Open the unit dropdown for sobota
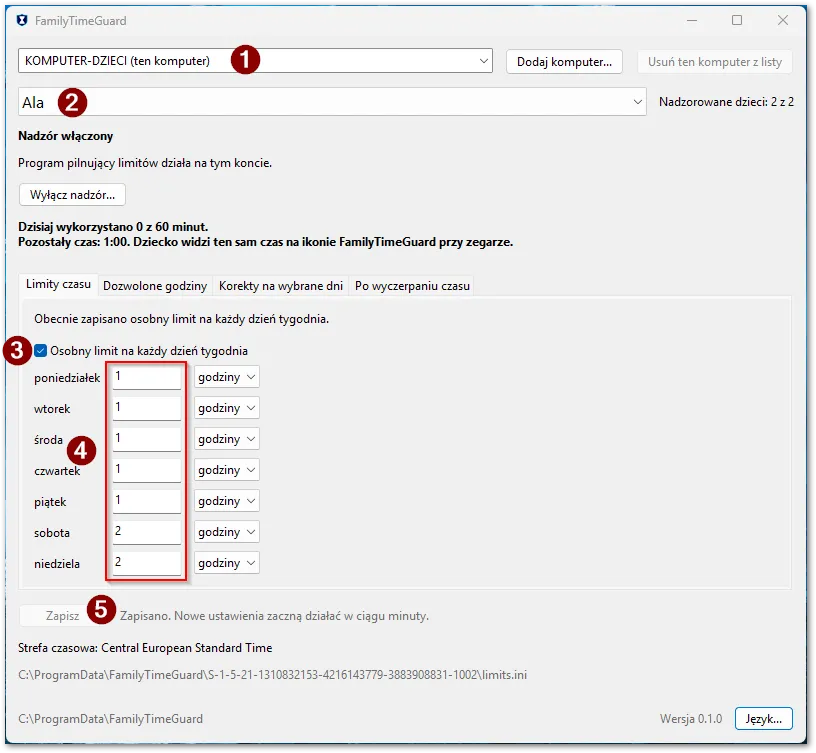This screenshot has width=816, height=753. 226,532
